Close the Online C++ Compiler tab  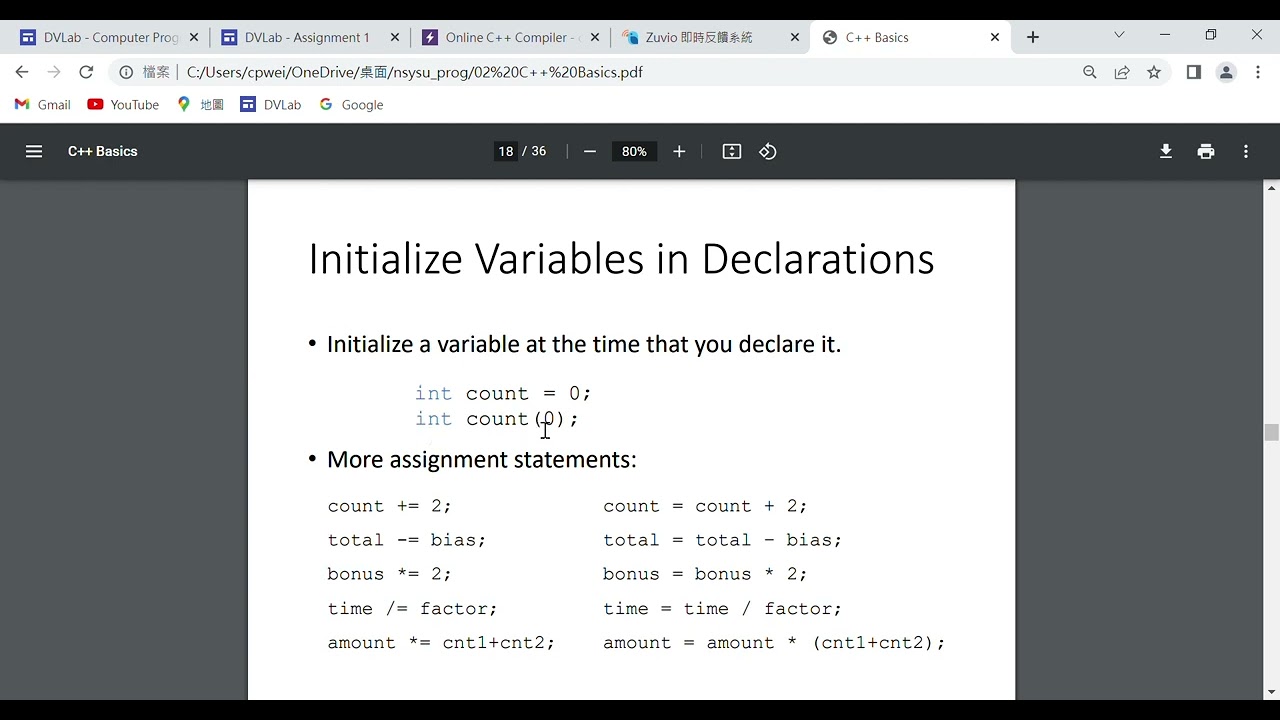tap(594, 37)
